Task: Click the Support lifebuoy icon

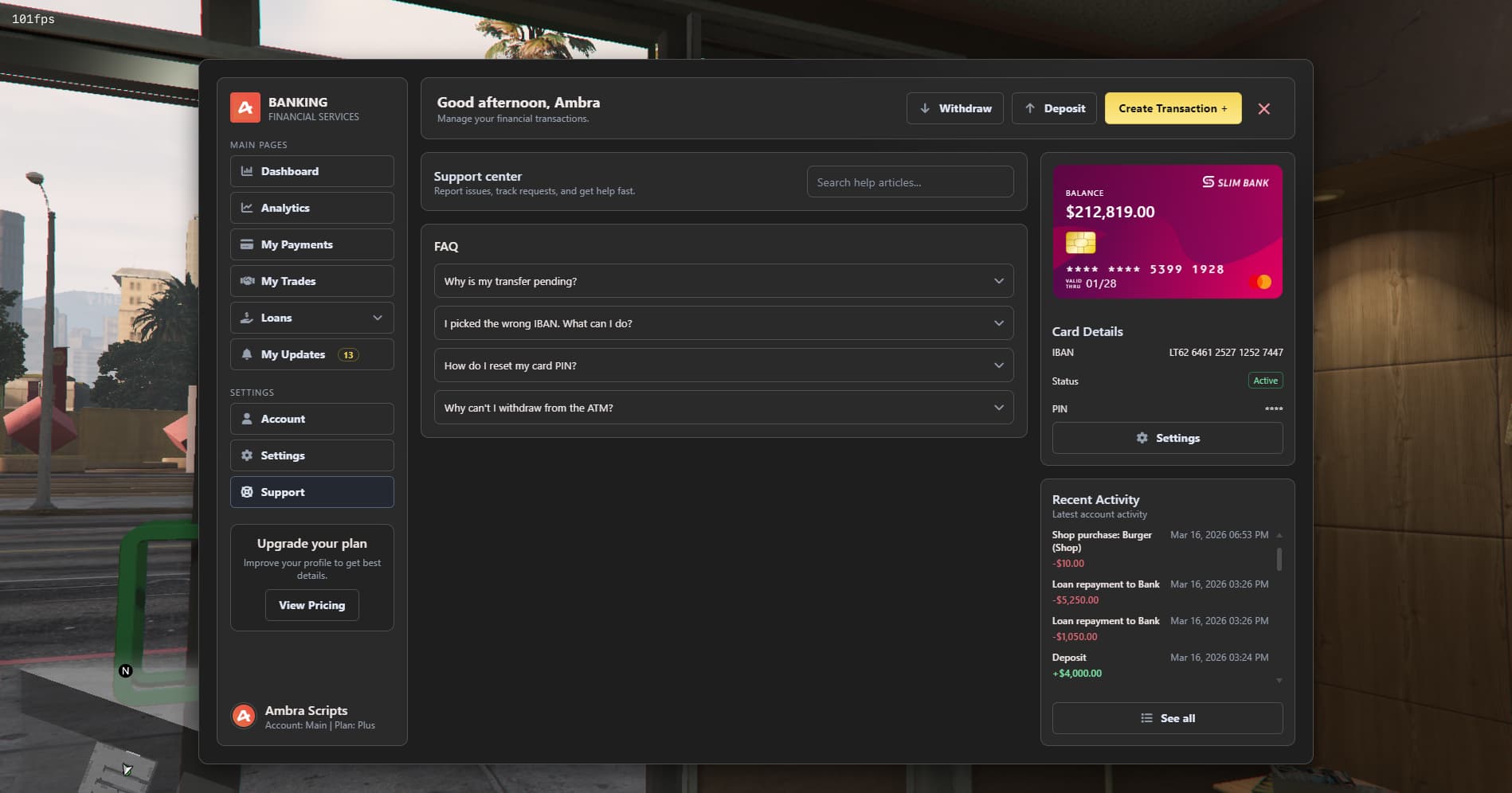Action: point(247,492)
